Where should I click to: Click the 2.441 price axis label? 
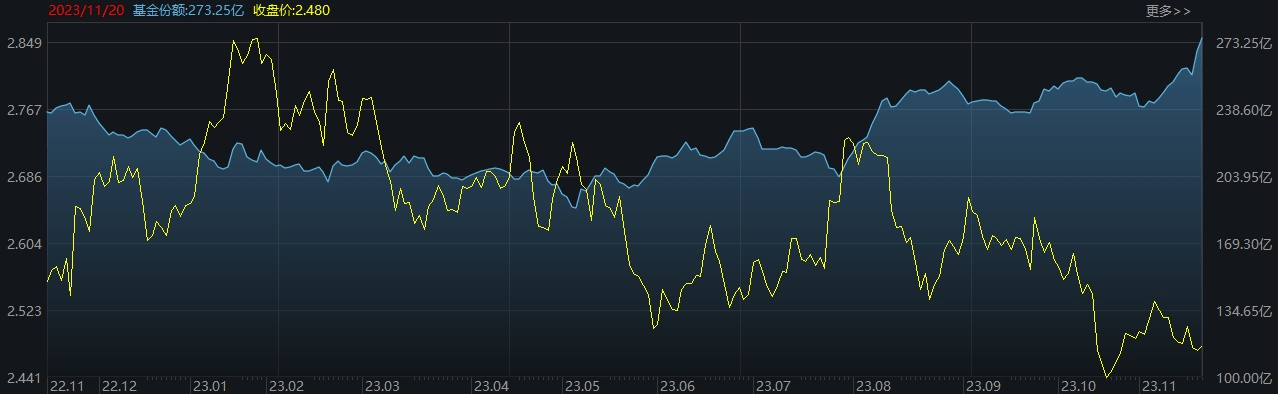(22, 378)
